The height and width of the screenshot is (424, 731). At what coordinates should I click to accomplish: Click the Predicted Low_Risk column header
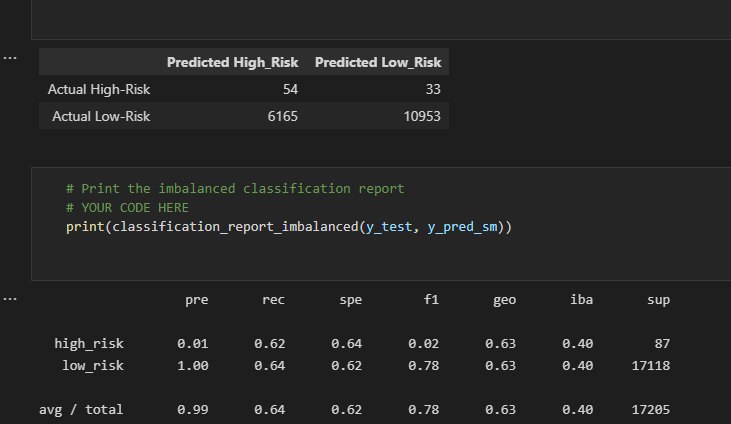(x=378, y=62)
